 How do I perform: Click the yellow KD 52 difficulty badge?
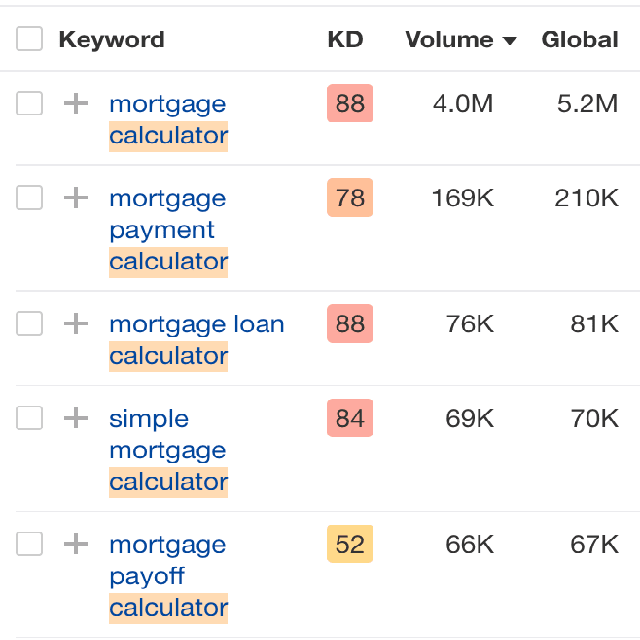[x=350, y=544]
